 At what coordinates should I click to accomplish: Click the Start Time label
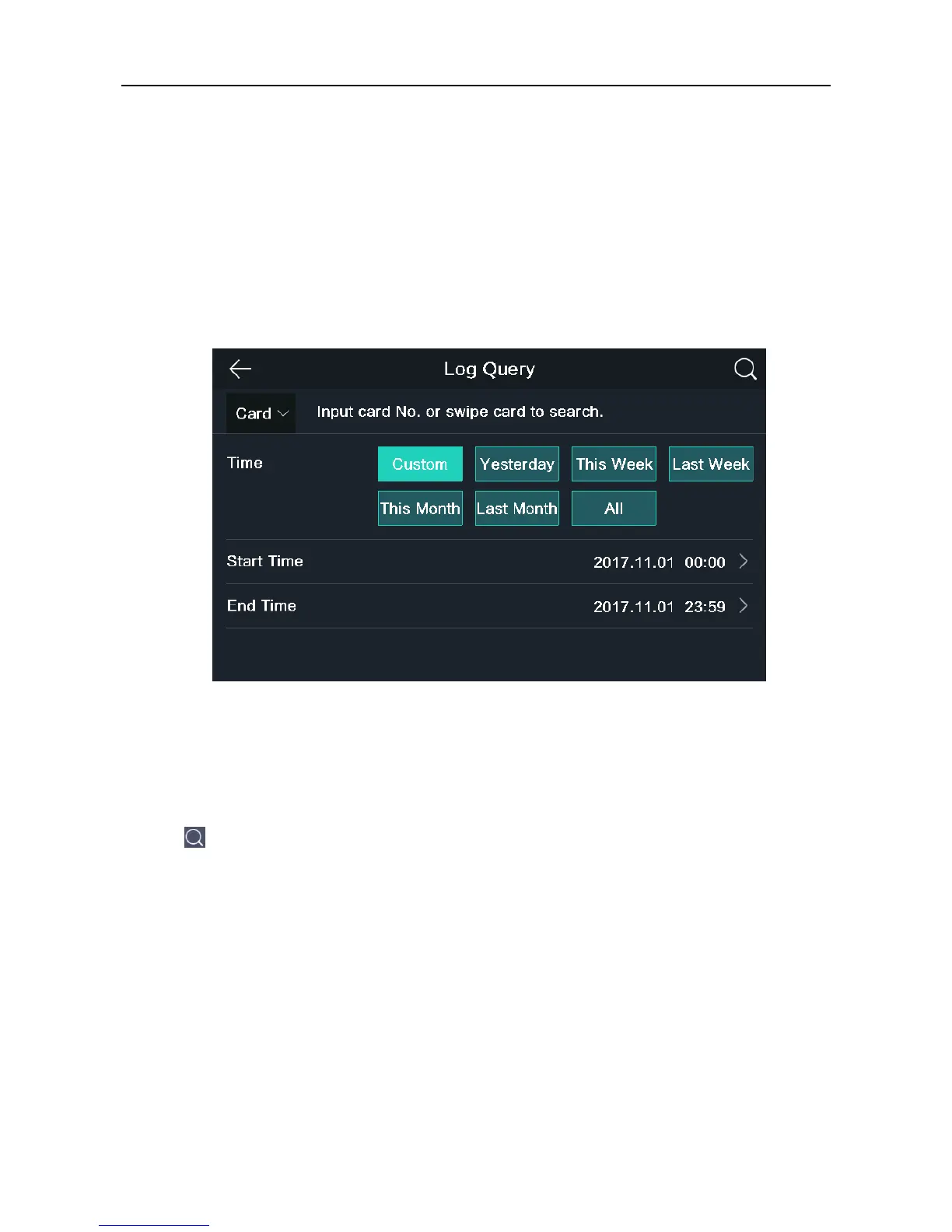point(264,561)
